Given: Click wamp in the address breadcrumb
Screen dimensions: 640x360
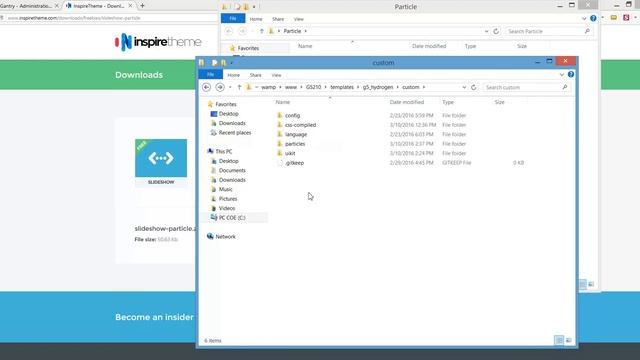Looking at the screenshot, I should click(269, 87).
